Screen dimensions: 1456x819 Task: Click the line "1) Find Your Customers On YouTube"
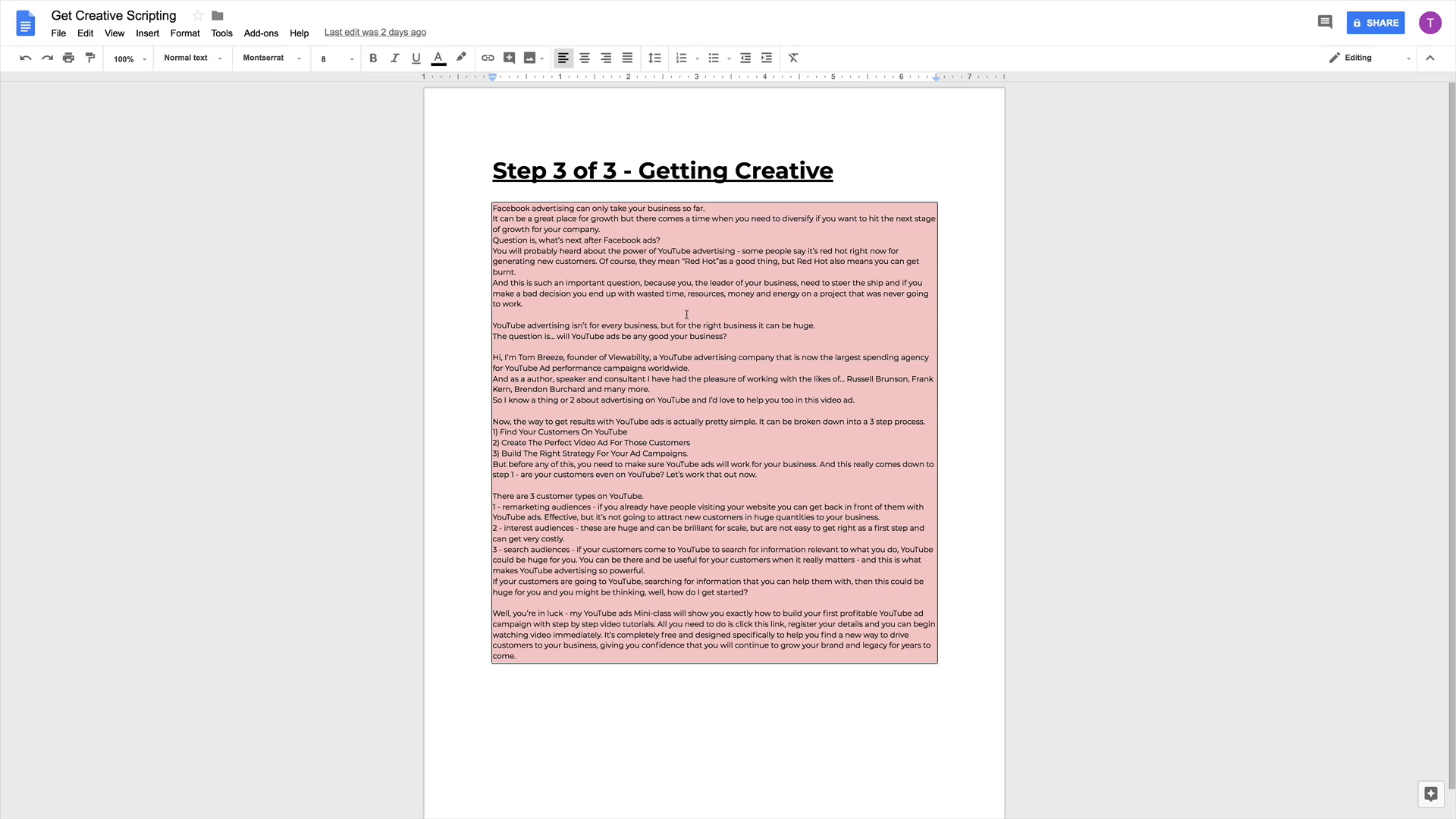coord(560,432)
